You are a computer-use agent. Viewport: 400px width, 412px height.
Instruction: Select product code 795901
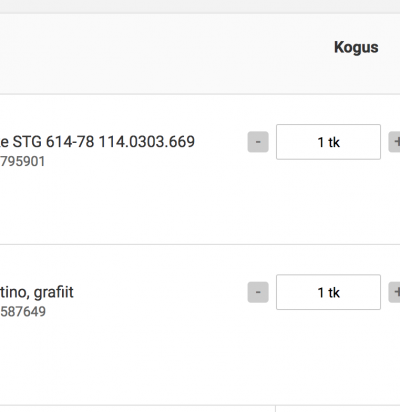click(x=22, y=162)
